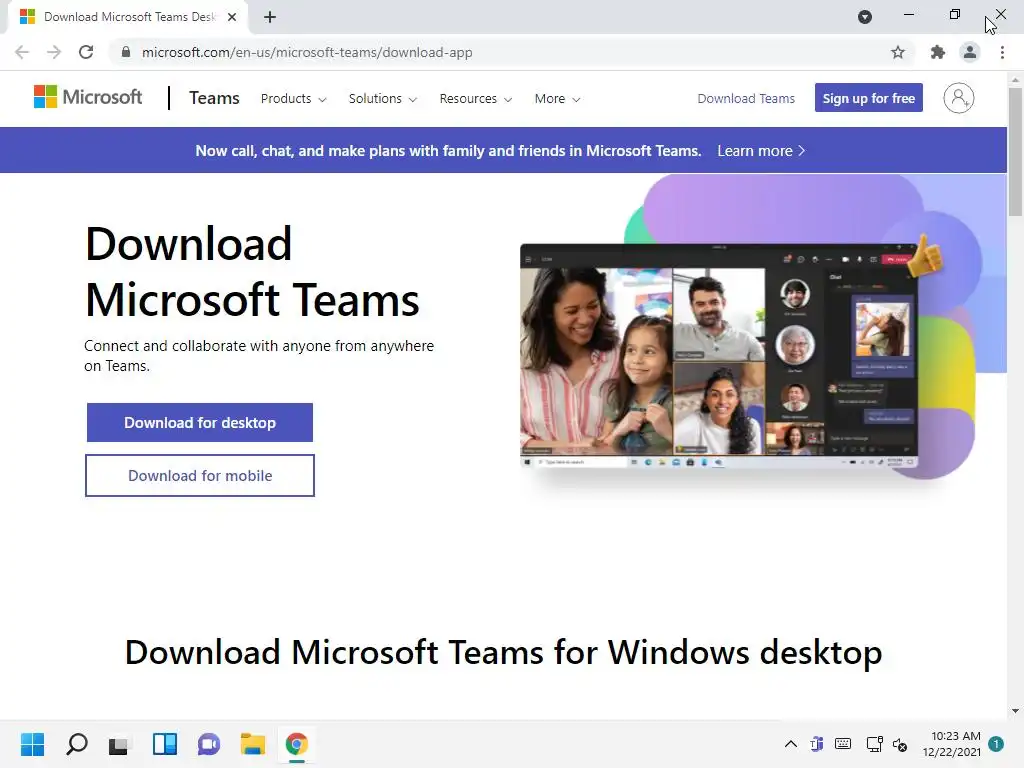1024x768 pixels.
Task: Reload the page with refresh icon
Action: coord(86,52)
